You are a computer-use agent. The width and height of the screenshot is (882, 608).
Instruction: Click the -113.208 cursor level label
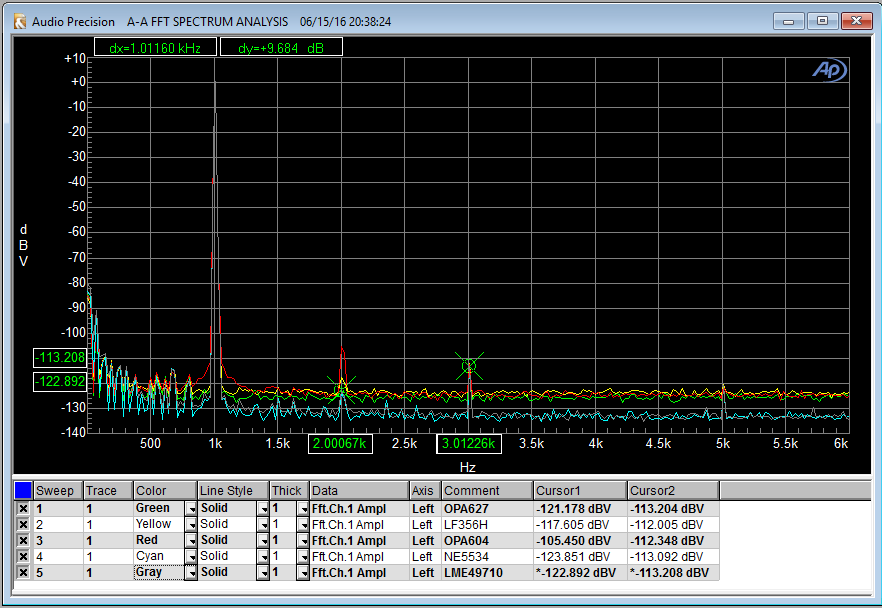(60, 357)
